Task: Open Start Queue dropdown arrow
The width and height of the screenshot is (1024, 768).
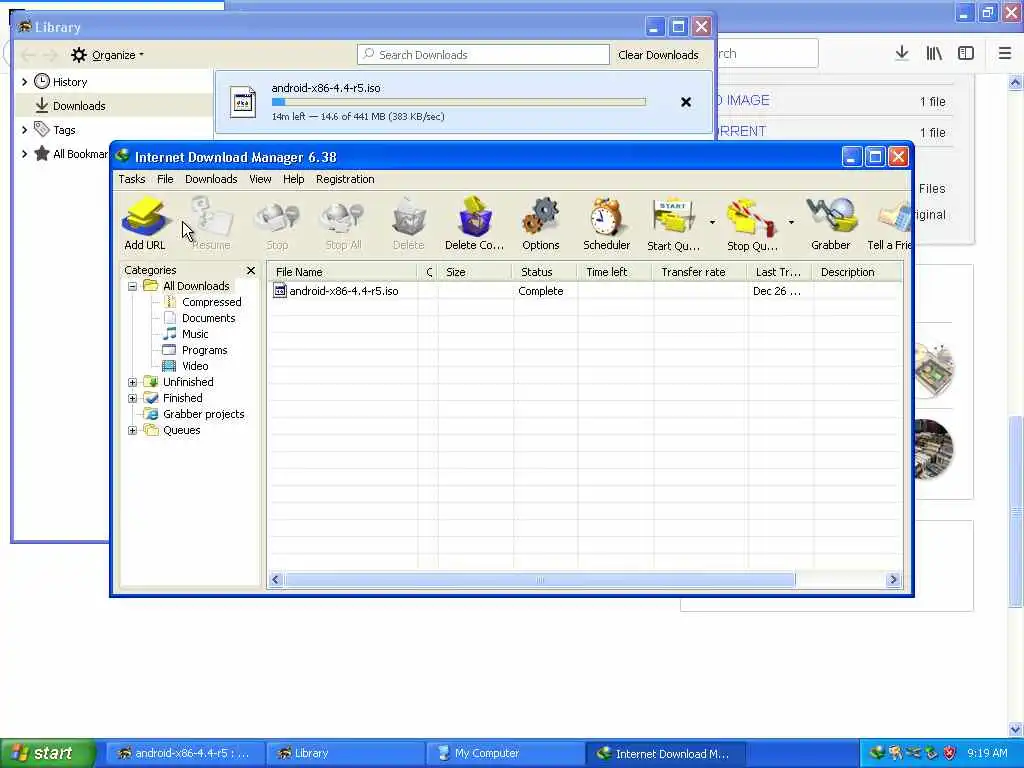Action: pyautogui.click(x=712, y=223)
